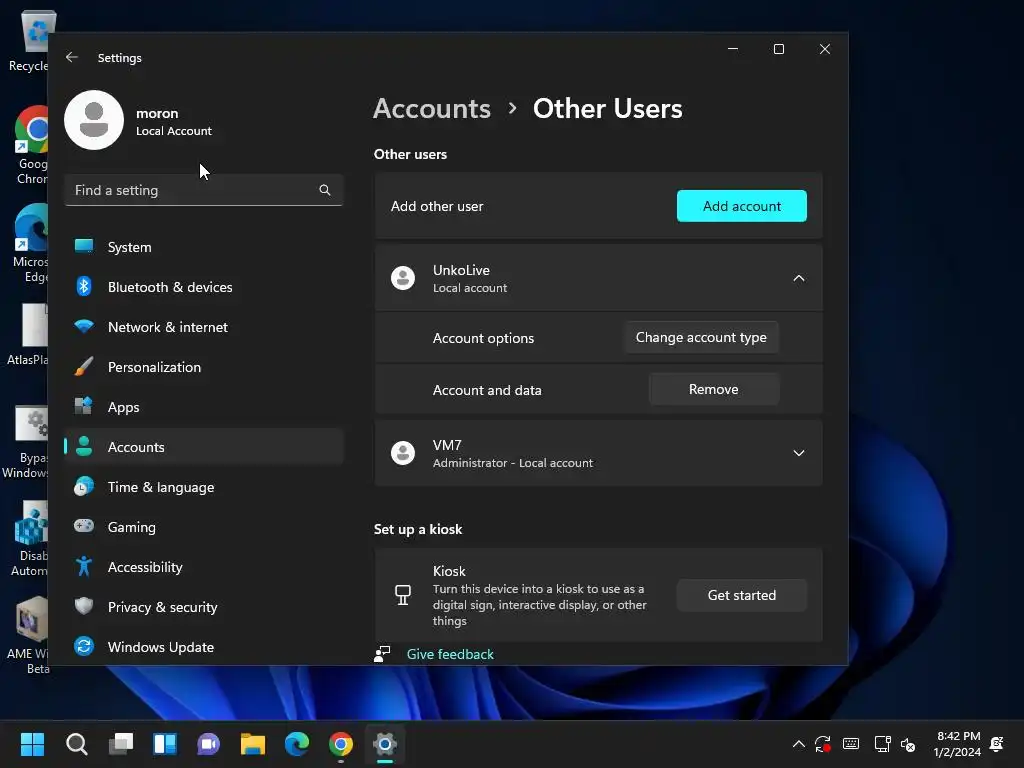Open the Chat app on taskbar
The height and width of the screenshot is (768, 1024).
(x=208, y=744)
